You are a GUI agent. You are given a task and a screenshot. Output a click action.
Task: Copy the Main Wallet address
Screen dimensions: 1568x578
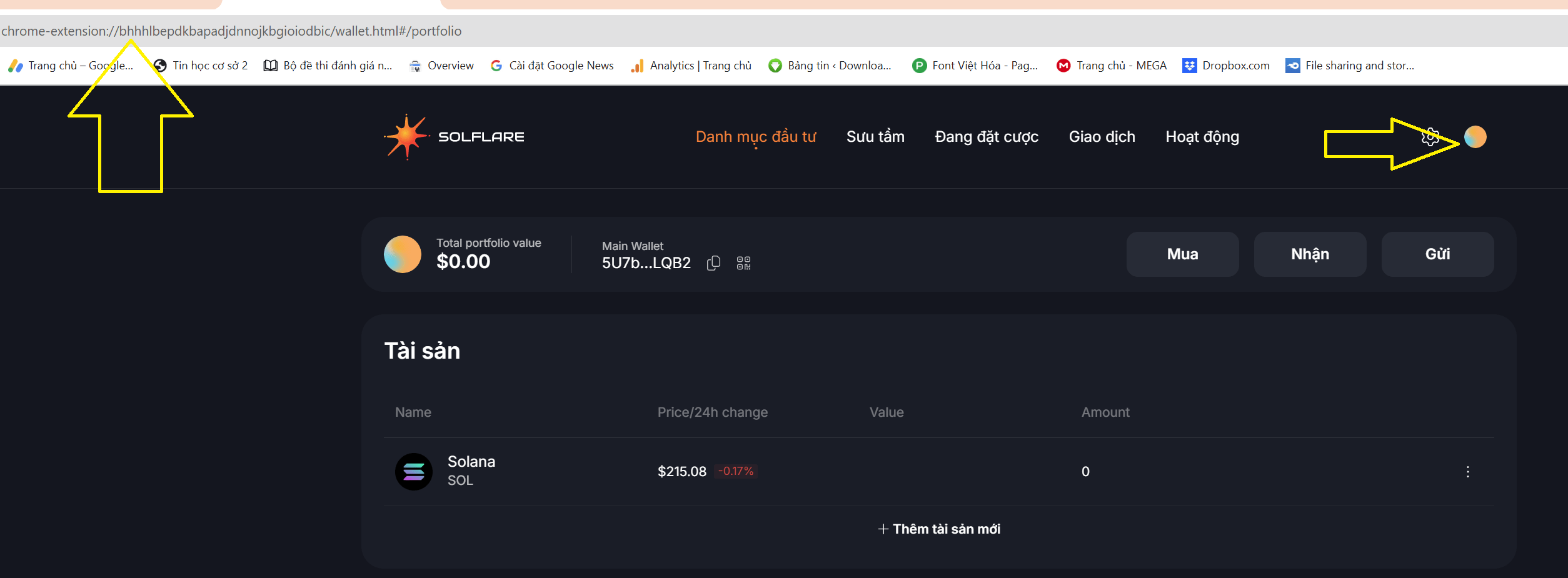point(713,263)
